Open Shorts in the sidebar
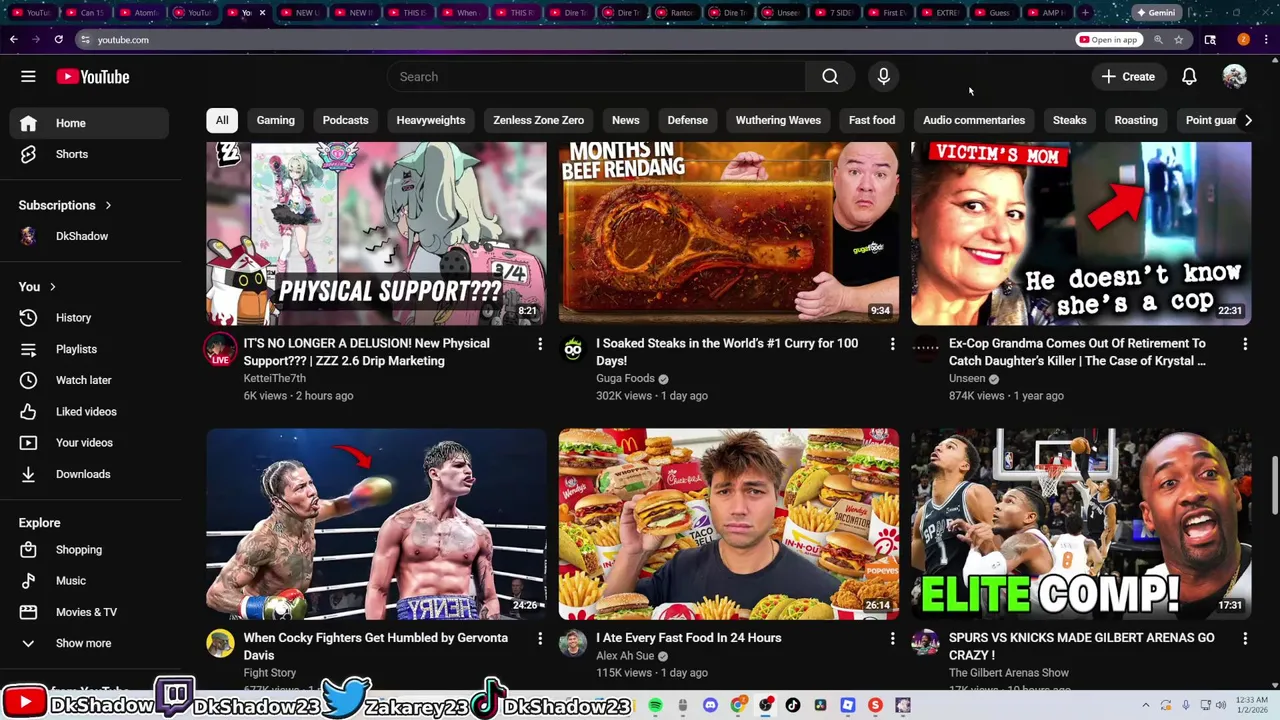Image resolution: width=1280 pixels, height=720 pixels. click(90, 154)
